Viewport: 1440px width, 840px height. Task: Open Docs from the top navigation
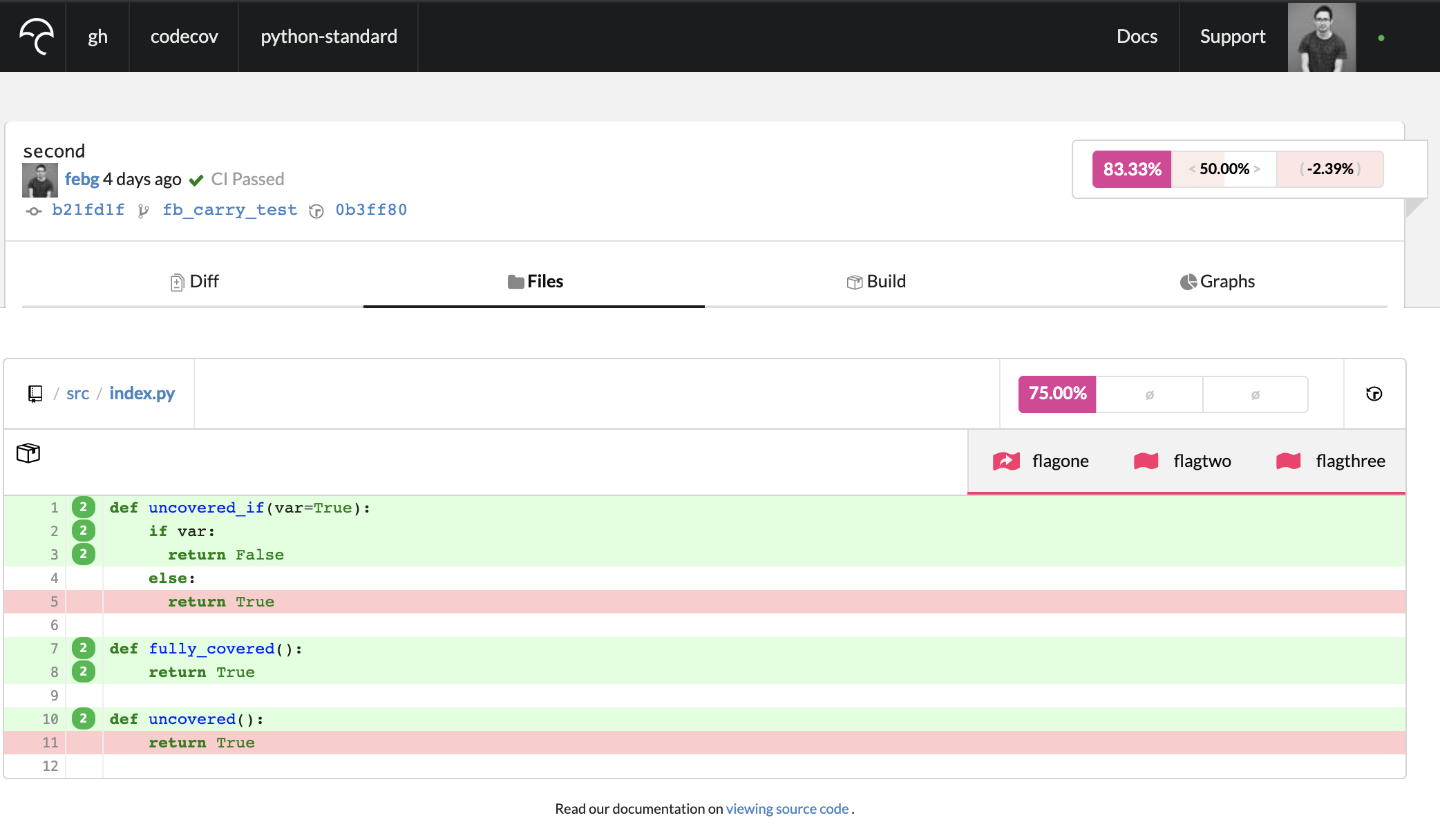click(1137, 37)
